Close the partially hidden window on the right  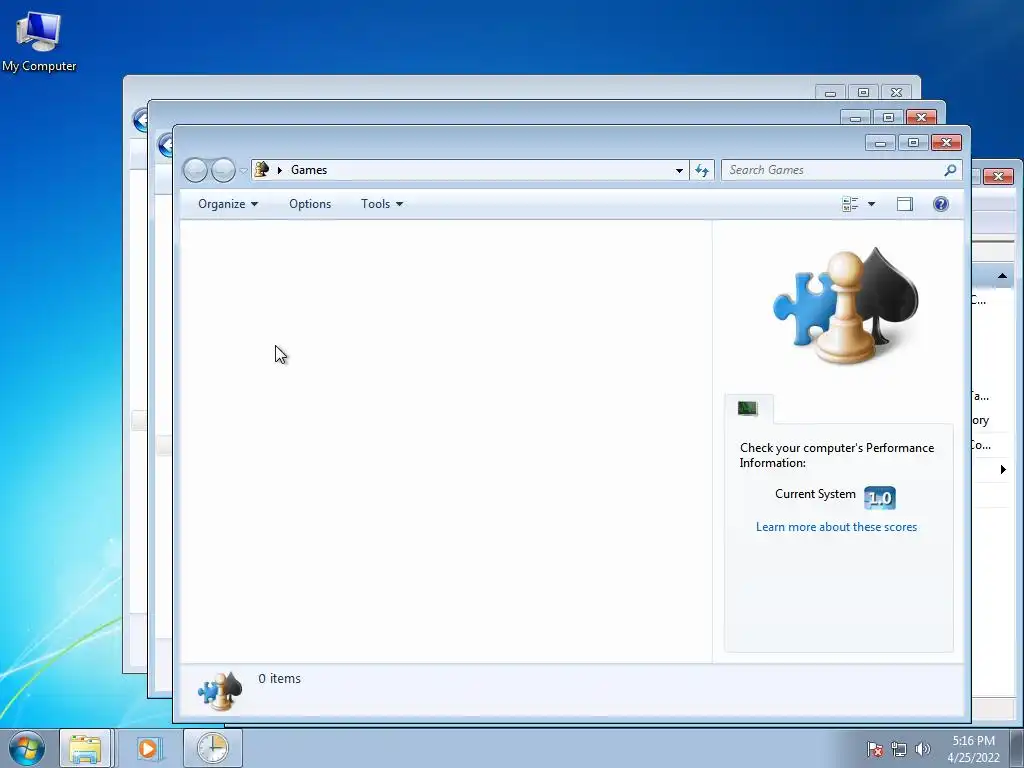(x=998, y=176)
